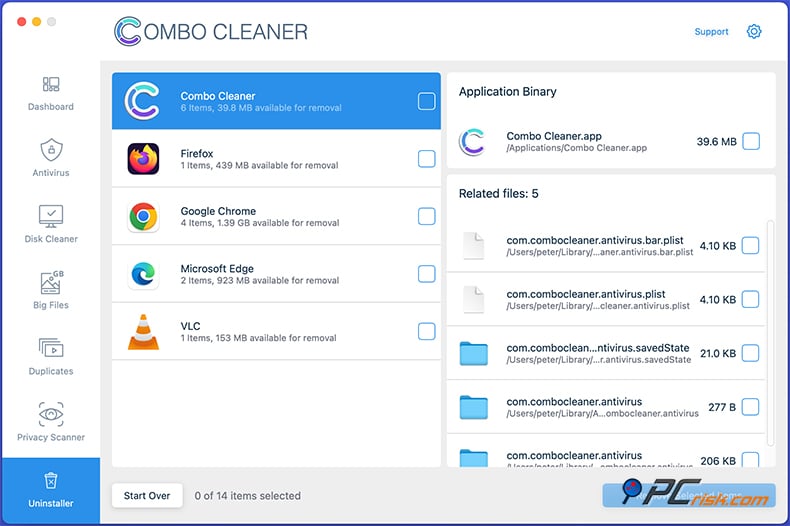Click the Combo Cleaner app icon in list
The width and height of the screenshot is (790, 526).
(143, 101)
